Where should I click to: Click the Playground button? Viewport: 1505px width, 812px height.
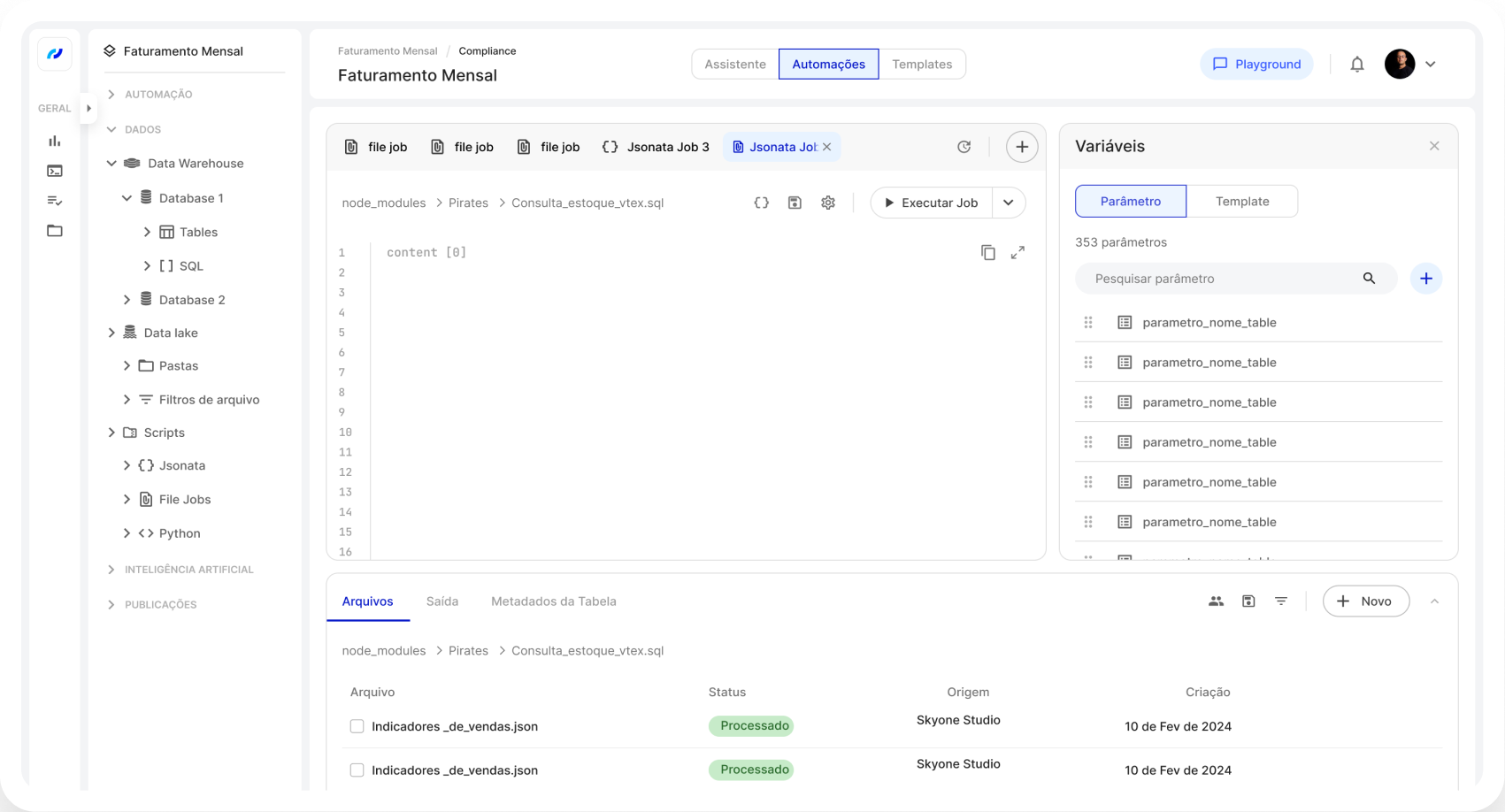pos(1255,65)
